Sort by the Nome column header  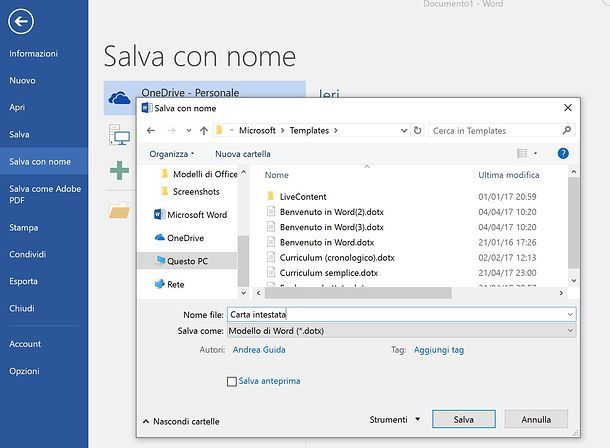(277, 175)
